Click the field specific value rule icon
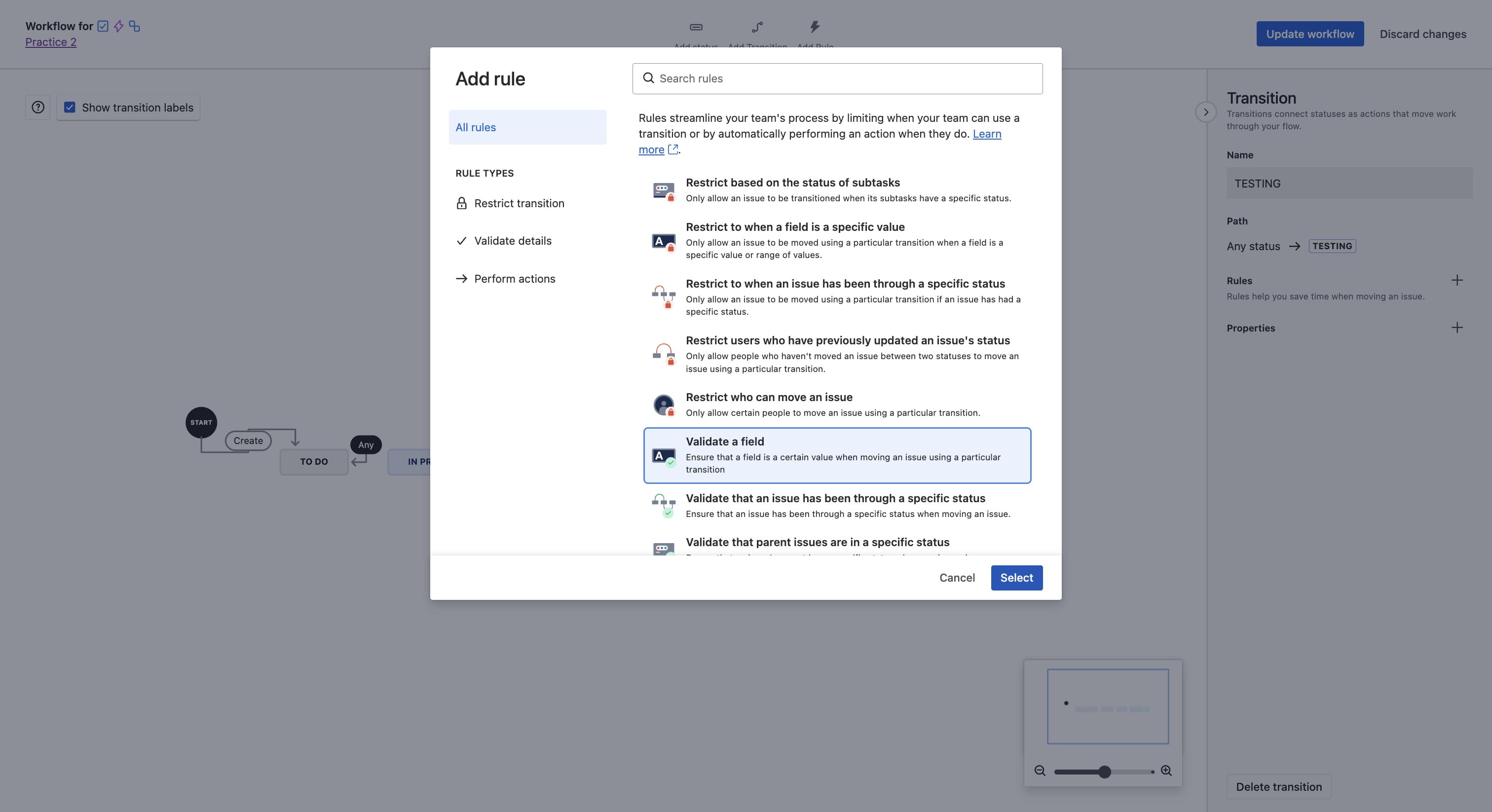Image resolution: width=1492 pixels, height=812 pixels. pyautogui.click(x=664, y=242)
